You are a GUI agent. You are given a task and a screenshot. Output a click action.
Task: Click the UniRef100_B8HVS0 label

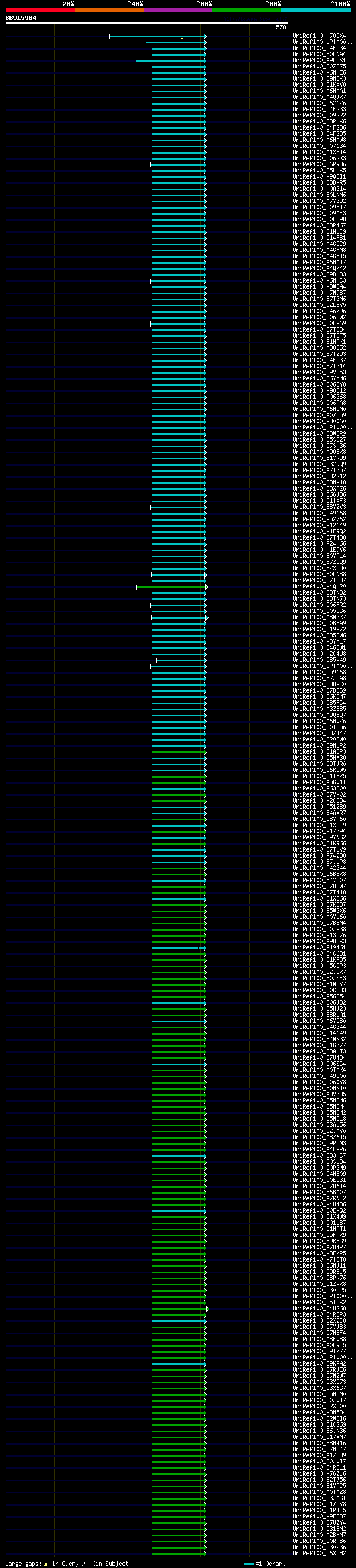coord(319,685)
